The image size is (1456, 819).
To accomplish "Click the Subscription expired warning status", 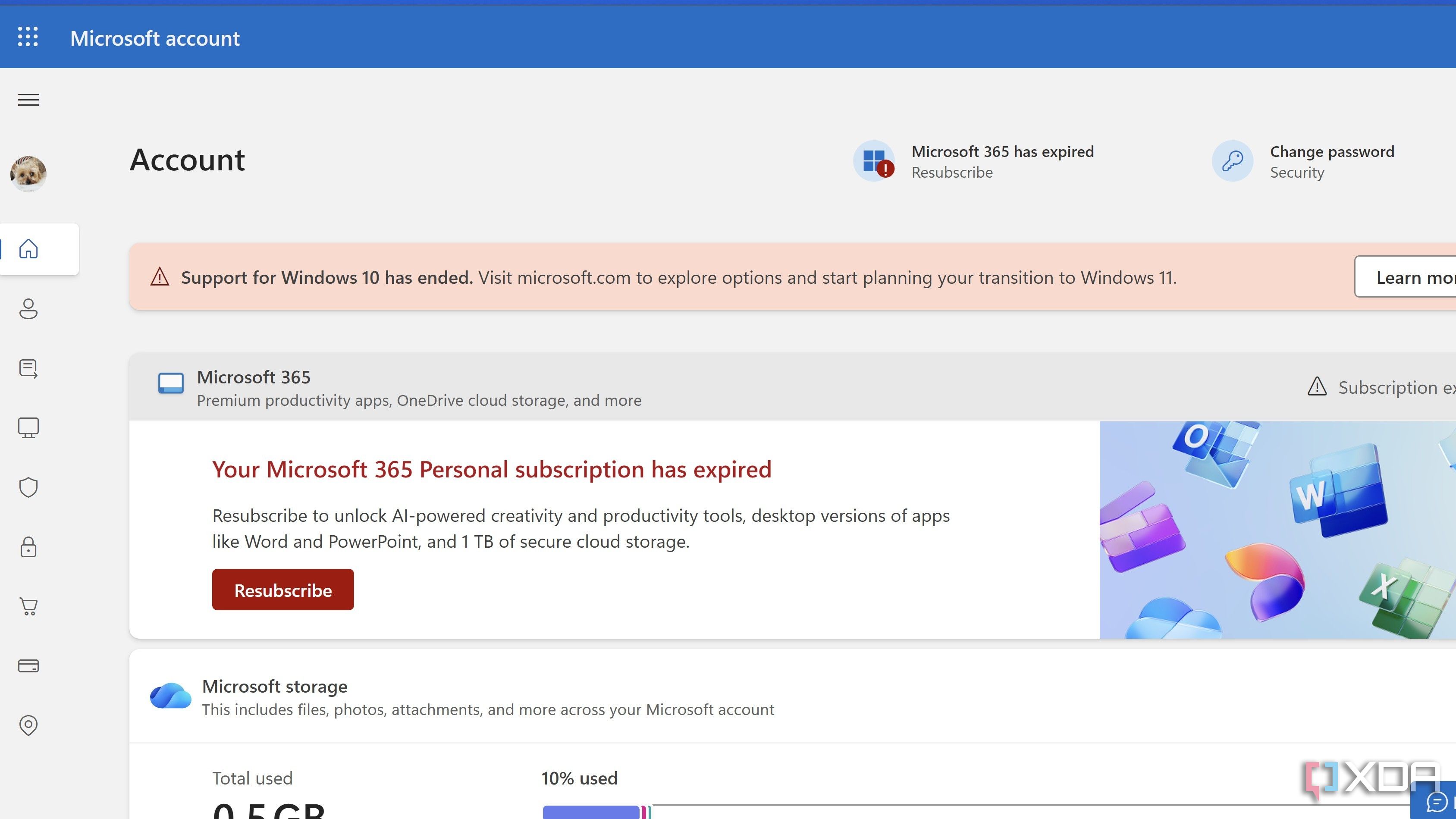I will tap(1381, 387).
